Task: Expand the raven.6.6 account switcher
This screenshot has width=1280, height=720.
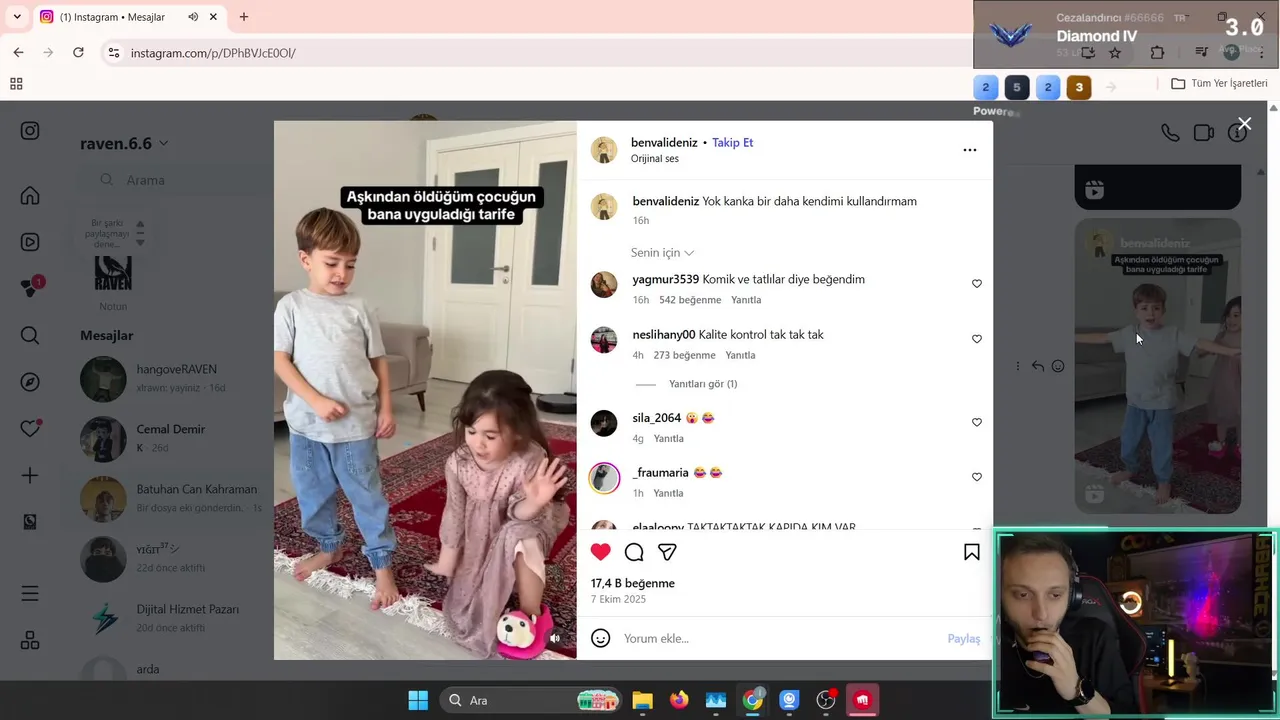Action: click(124, 143)
